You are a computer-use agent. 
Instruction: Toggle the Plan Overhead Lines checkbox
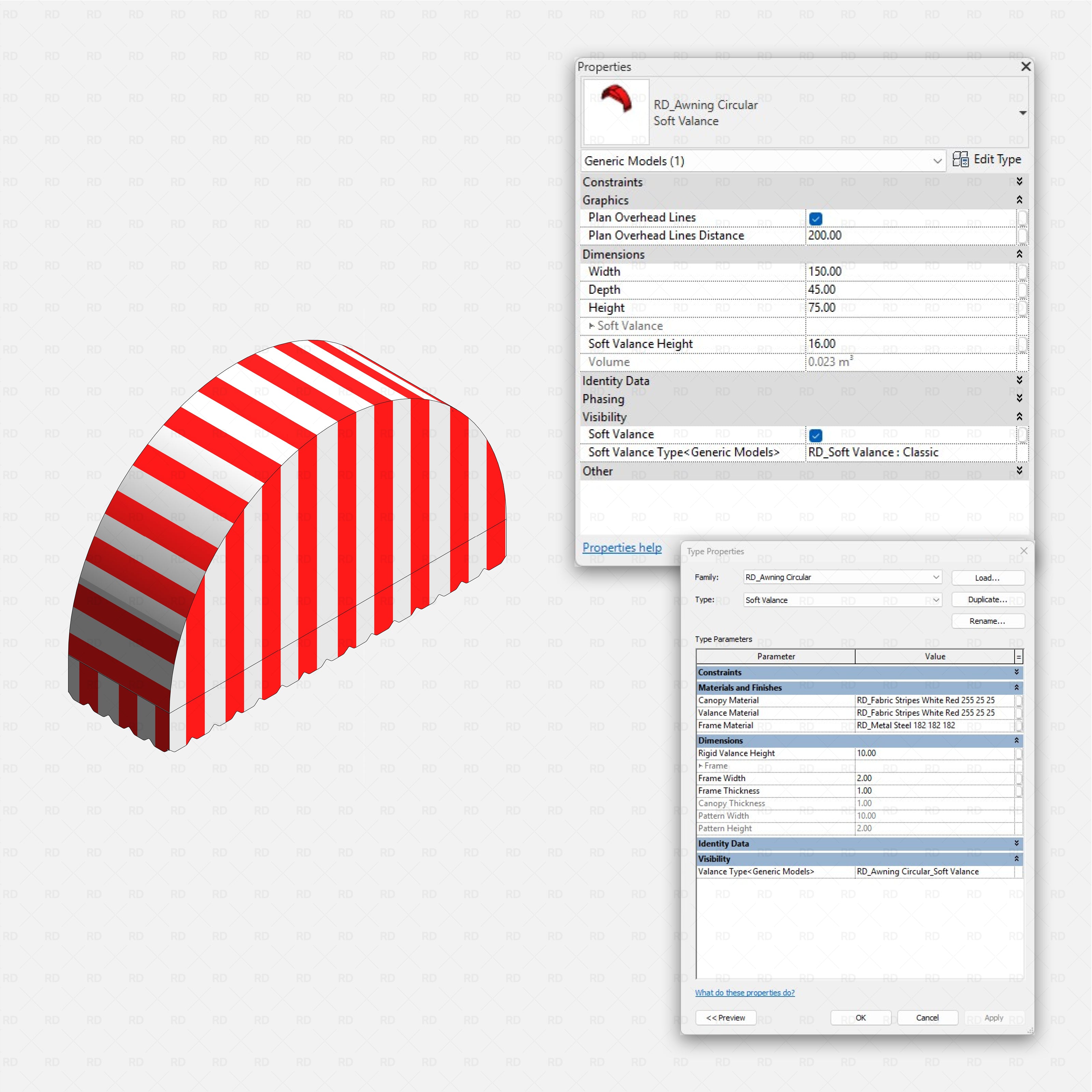[816, 218]
